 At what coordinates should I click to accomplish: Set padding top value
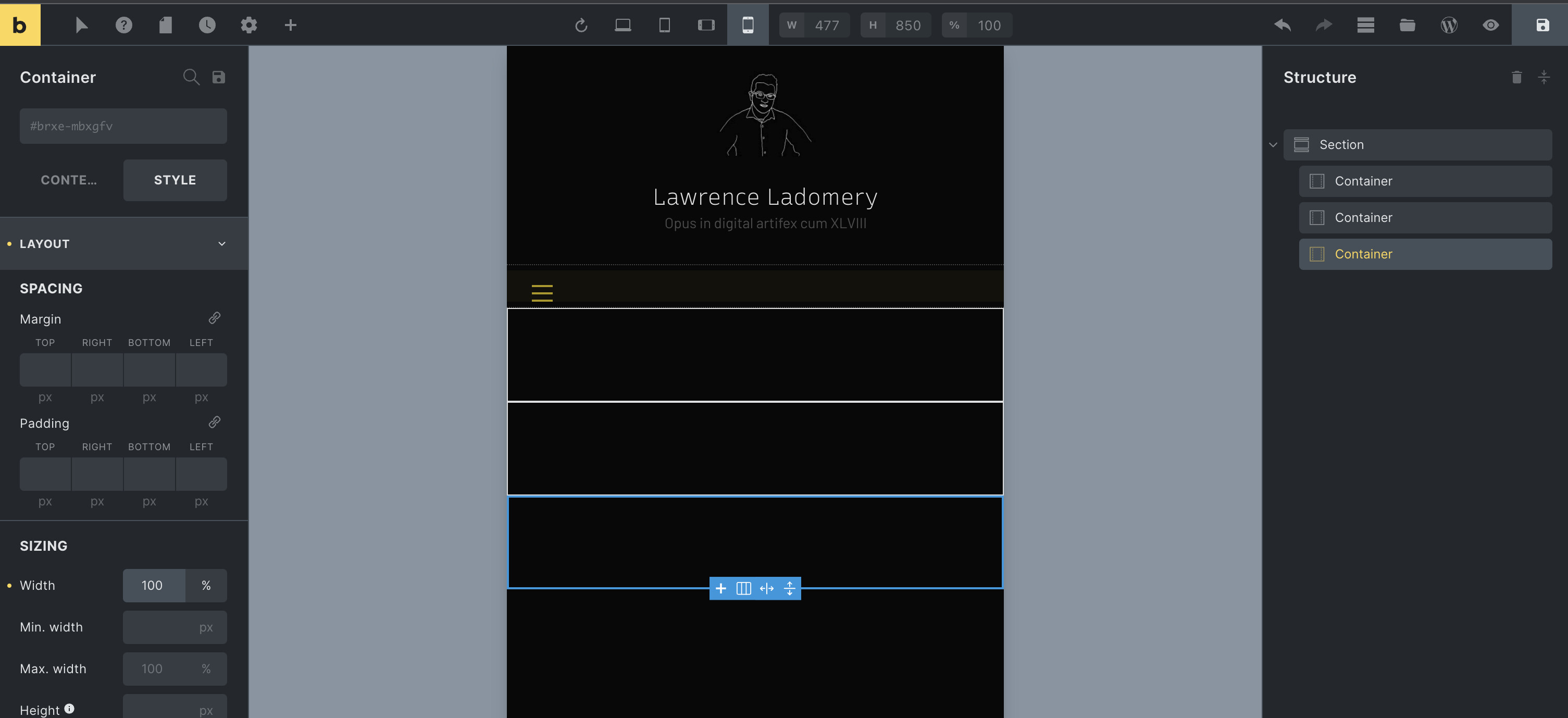click(x=46, y=474)
